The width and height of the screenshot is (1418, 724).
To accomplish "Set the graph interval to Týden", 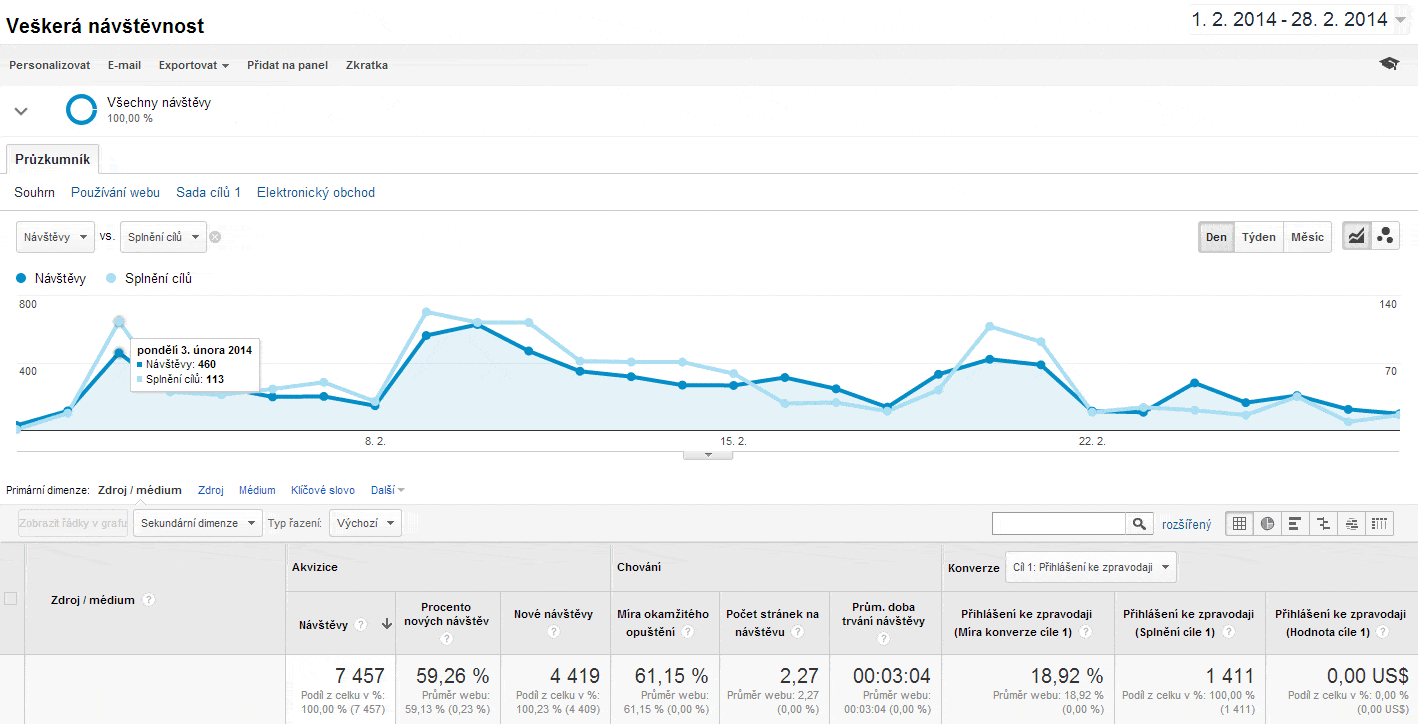I will [1259, 237].
